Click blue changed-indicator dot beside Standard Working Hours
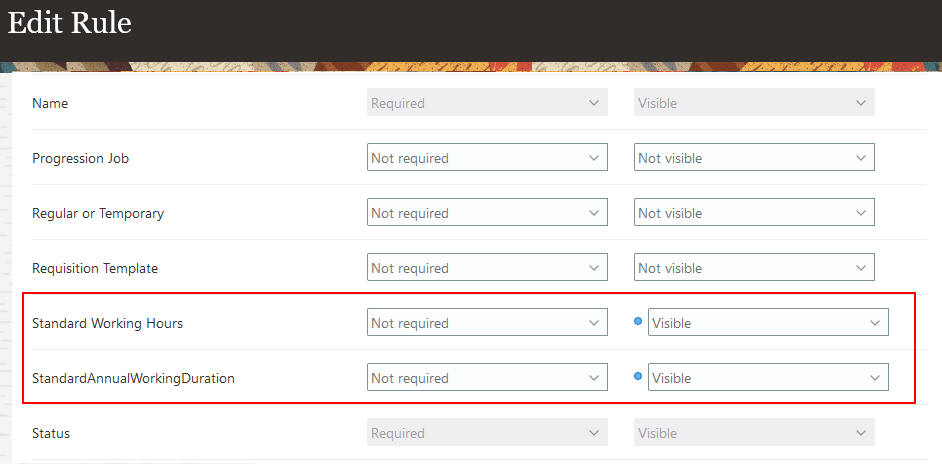 tap(638, 322)
